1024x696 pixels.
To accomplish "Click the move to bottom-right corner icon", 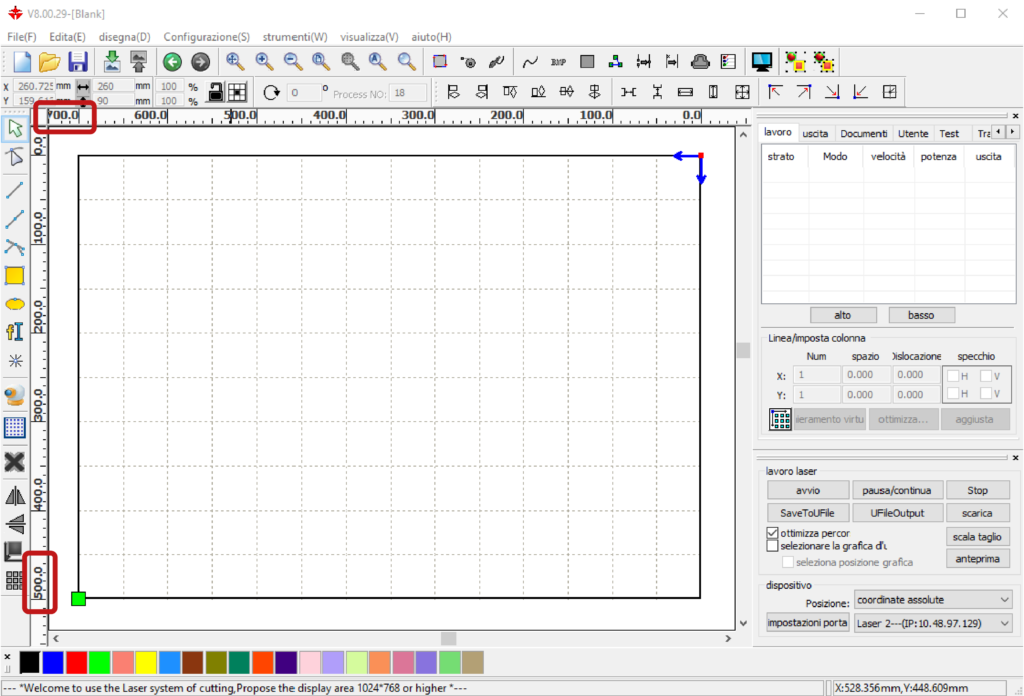I will pos(832,92).
